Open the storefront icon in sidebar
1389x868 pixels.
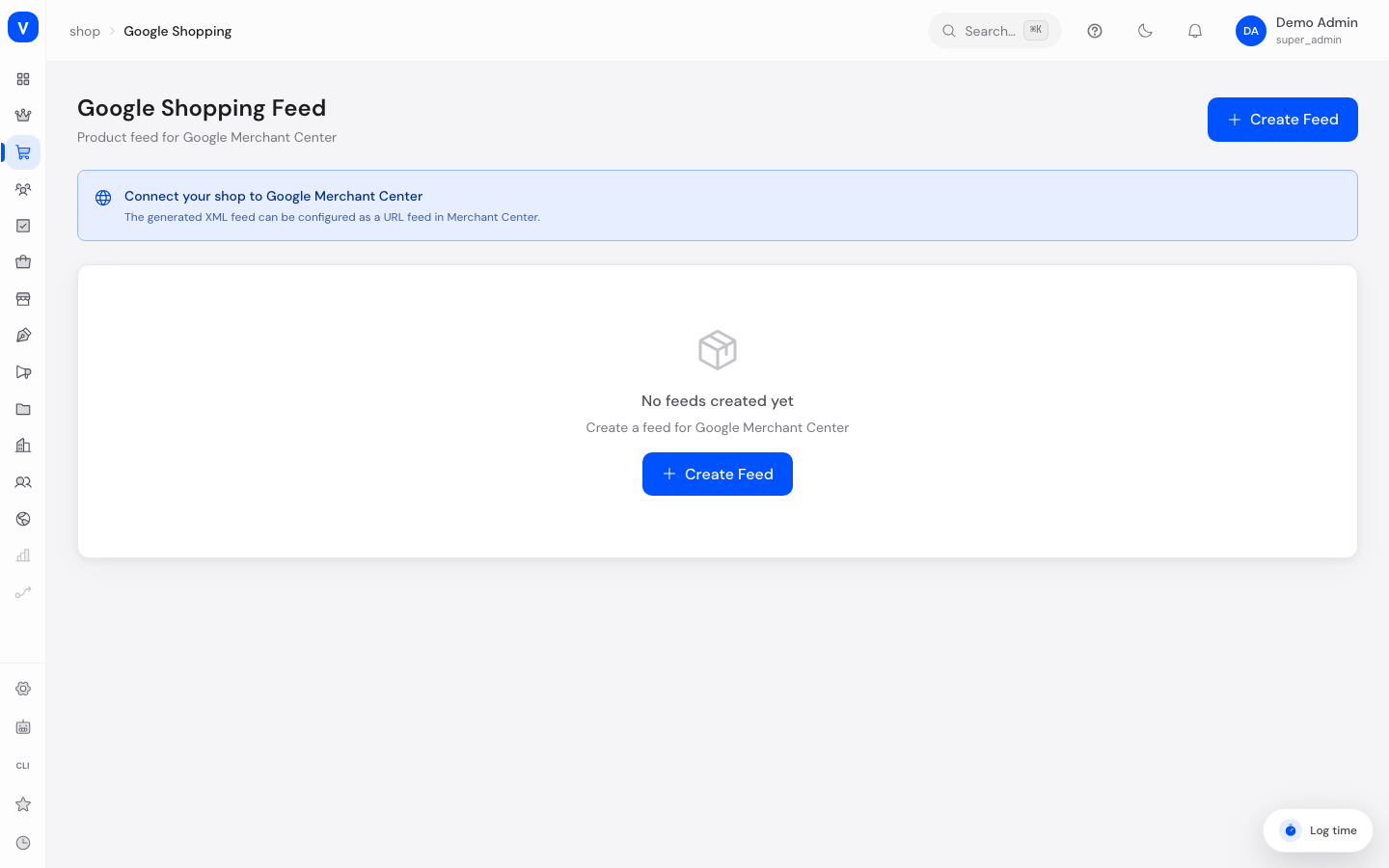click(x=23, y=299)
